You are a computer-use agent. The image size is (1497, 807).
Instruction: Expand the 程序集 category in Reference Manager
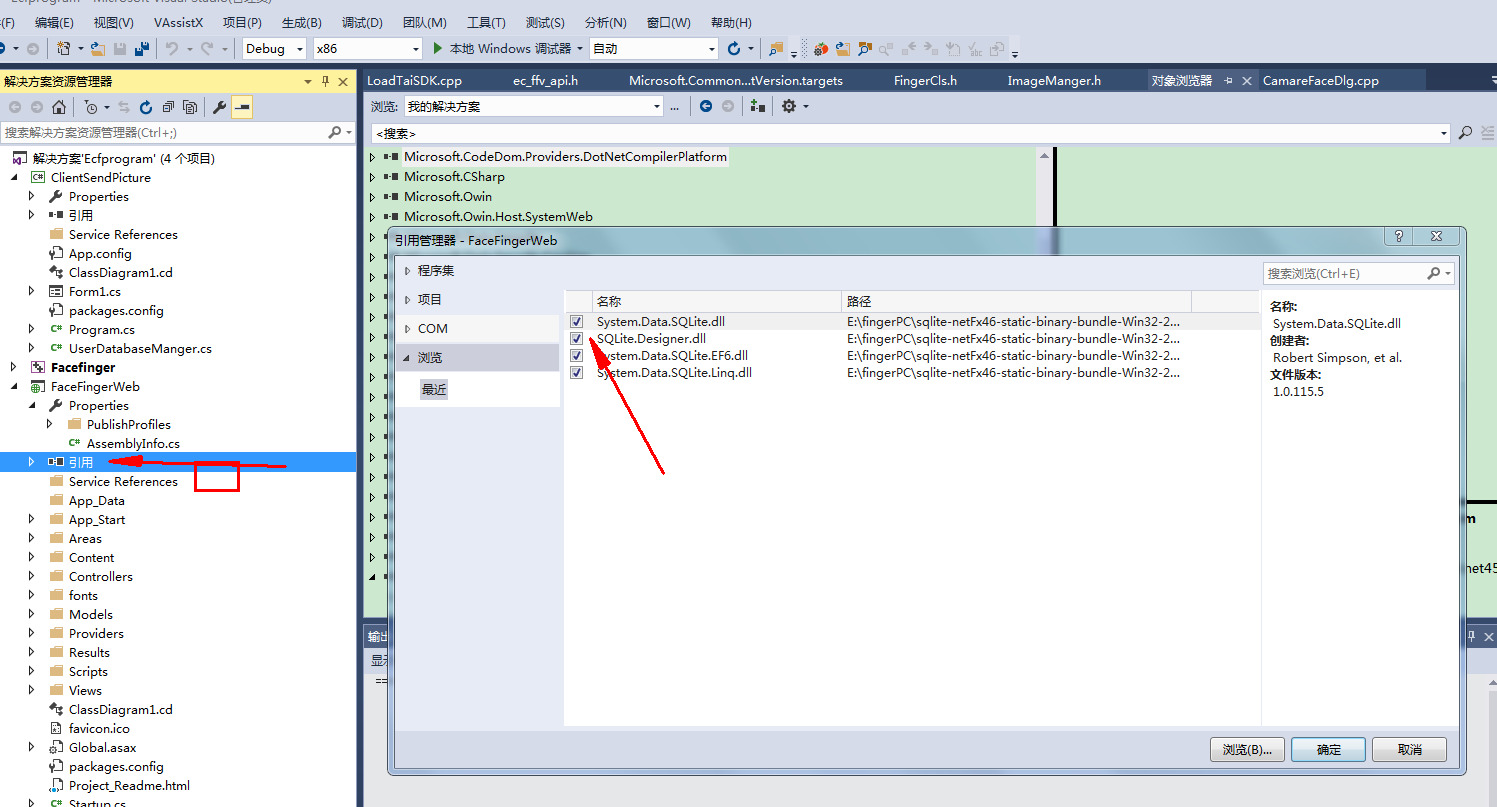407,271
